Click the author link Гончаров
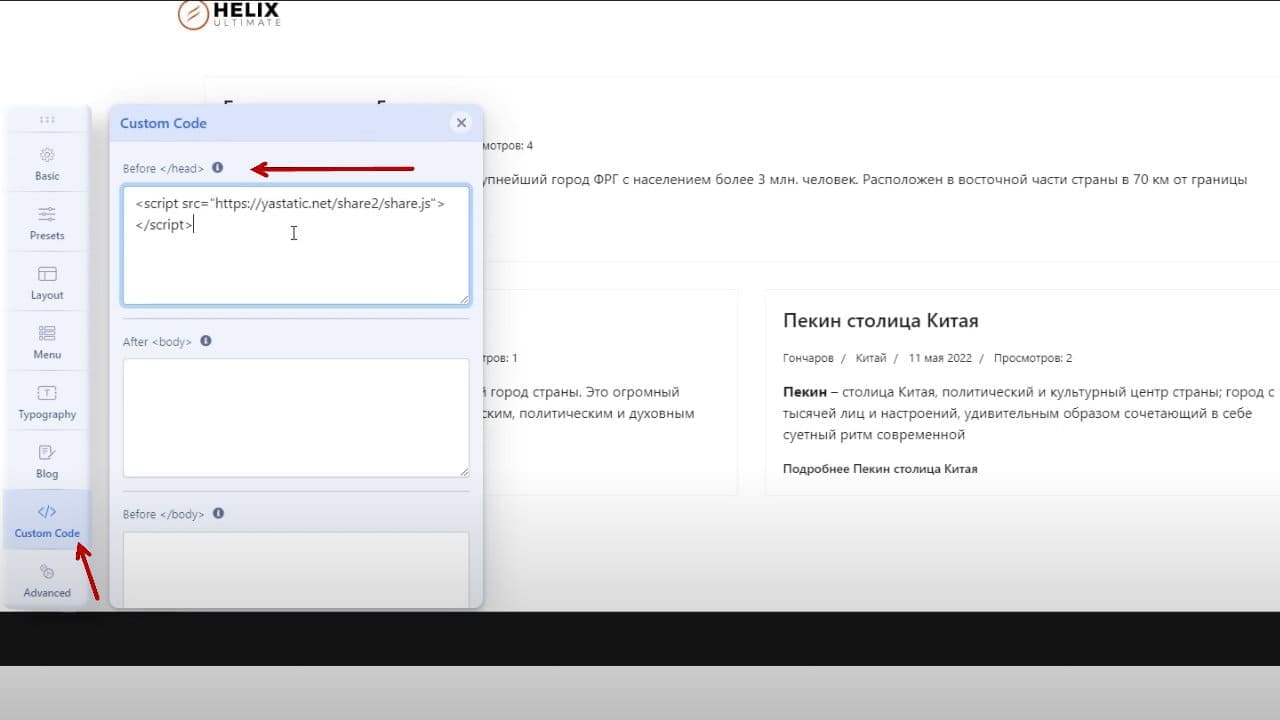Image resolution: width=1280 pixels, height=720 pixels. 808,358
